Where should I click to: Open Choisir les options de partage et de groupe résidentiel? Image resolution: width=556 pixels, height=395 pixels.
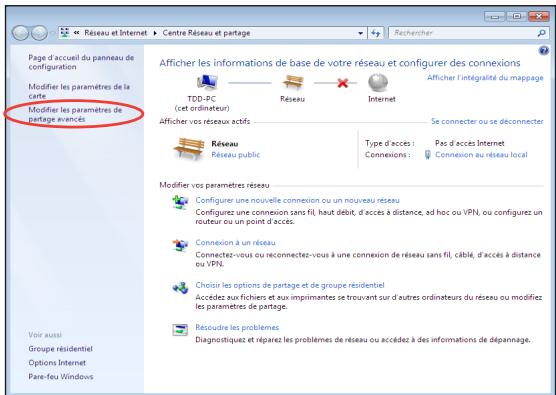pos(290,285)
